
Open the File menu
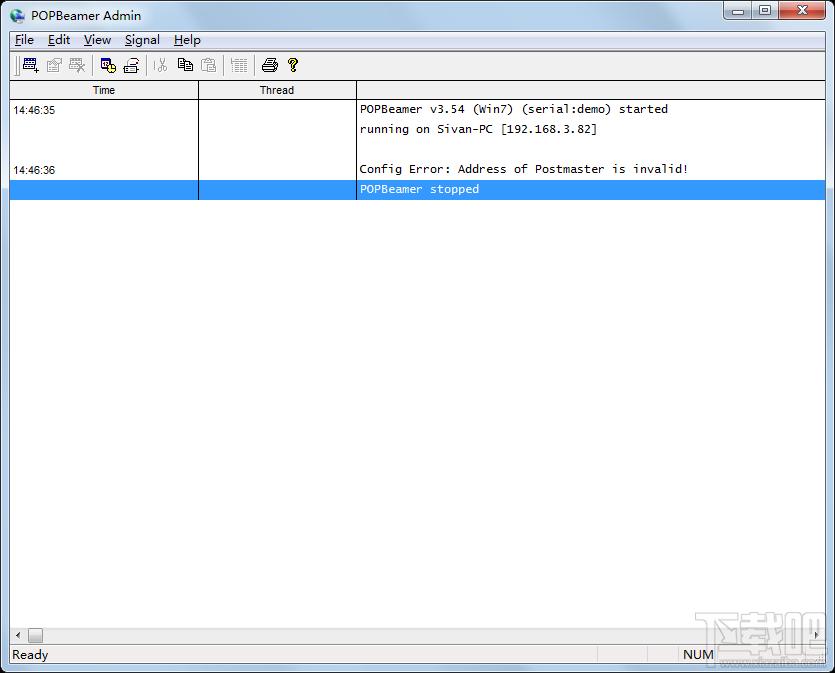(24, 40)
